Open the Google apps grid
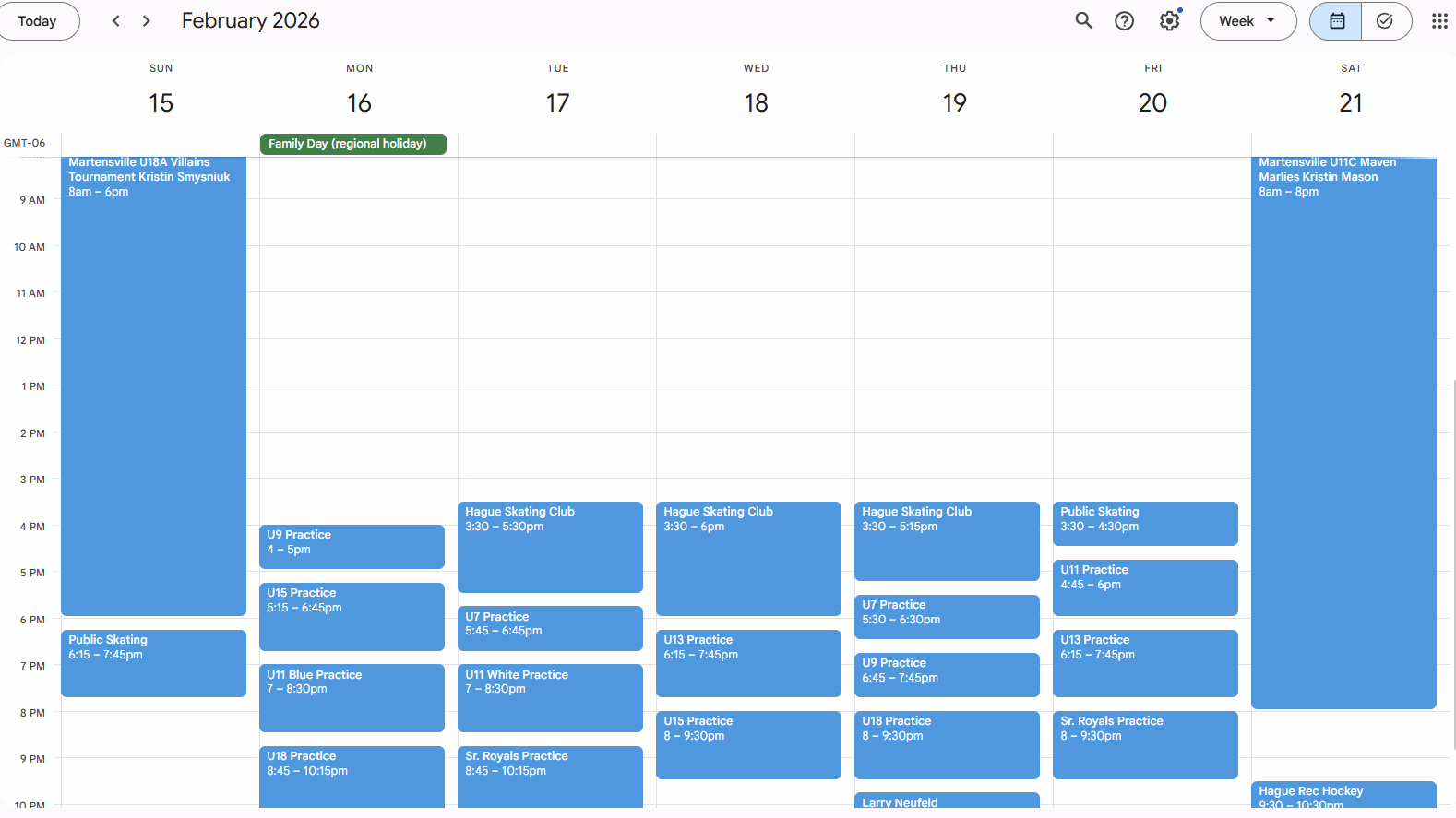This screenshot has height=818, width=1456. (x=1438, y=21)
